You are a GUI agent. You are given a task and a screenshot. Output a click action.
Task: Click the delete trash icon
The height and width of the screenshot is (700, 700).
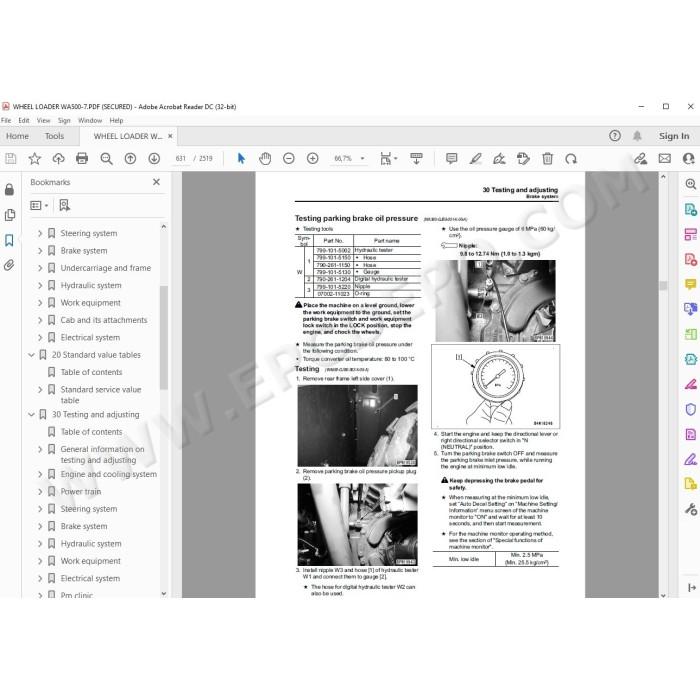click(x=547, y=158)
